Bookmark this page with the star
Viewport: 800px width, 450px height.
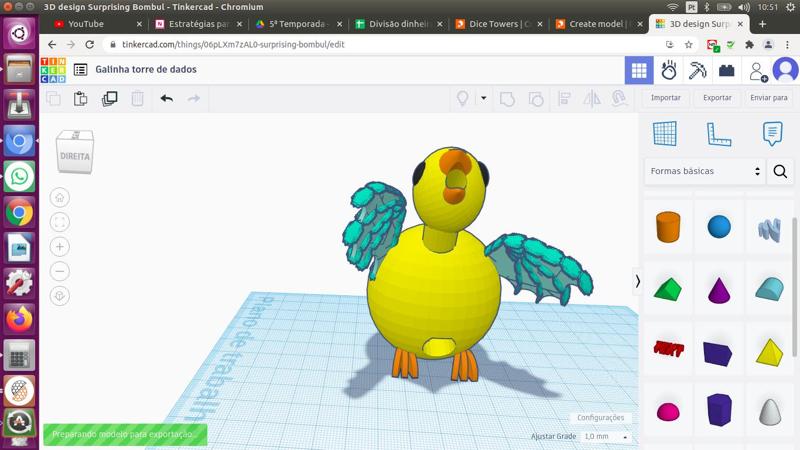[688, 44]
